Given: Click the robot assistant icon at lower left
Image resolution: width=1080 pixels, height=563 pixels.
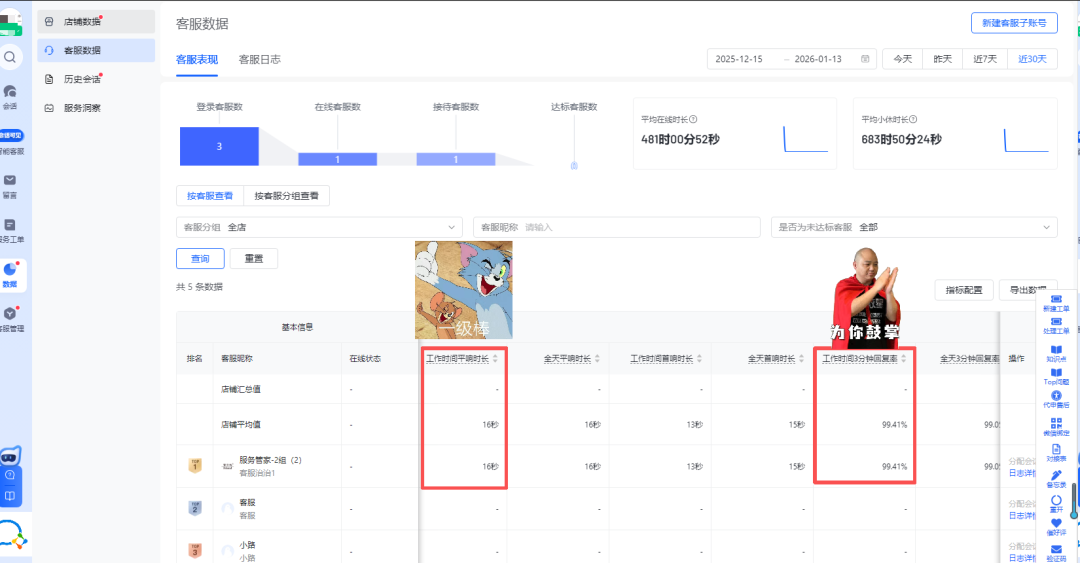Looking at the screenshot, I should coord(10,456).
